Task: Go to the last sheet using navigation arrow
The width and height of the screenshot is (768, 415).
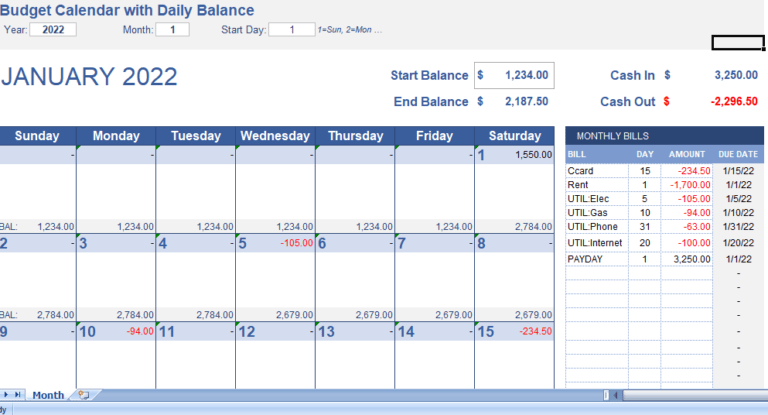Action: [x=18, y=394]
